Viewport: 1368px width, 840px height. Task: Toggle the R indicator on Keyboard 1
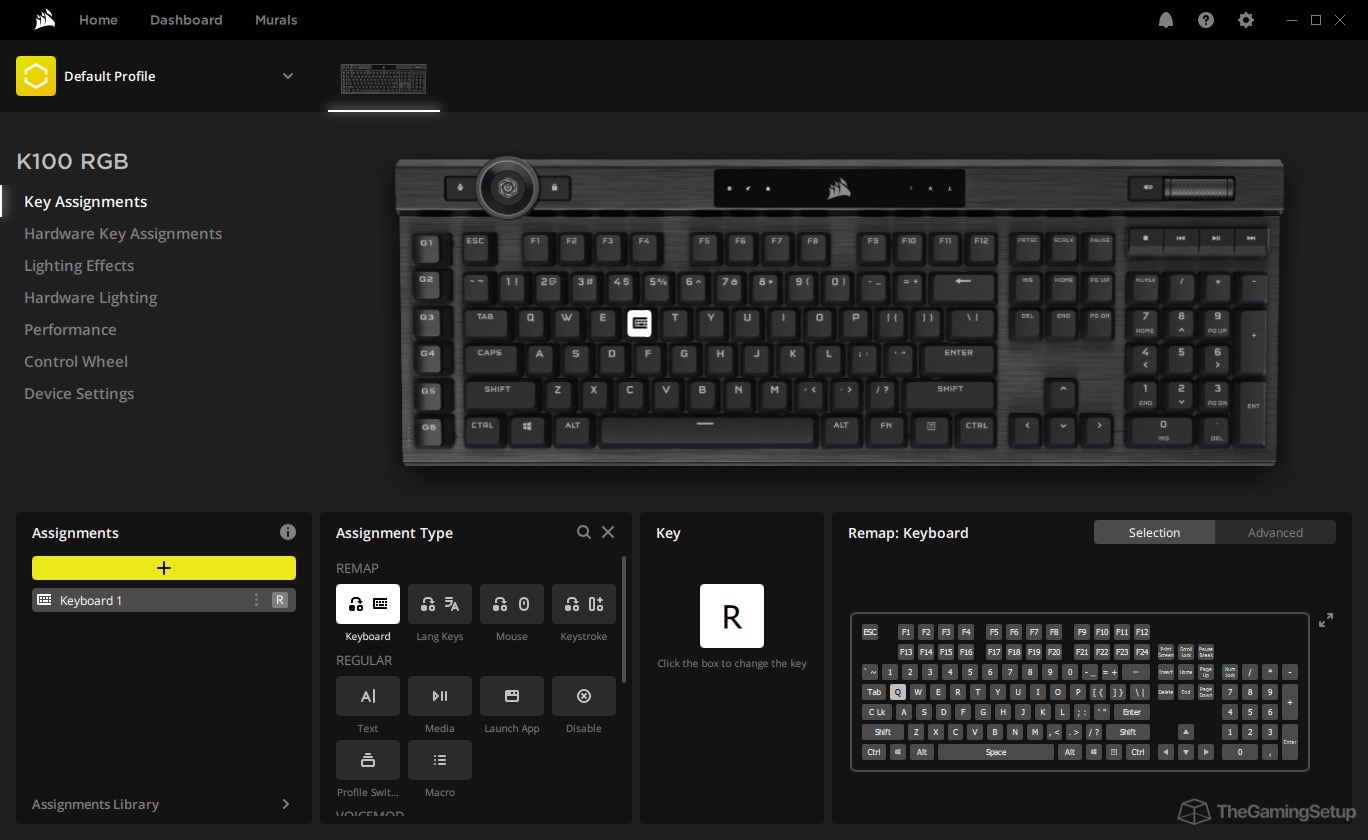point(281,600)
